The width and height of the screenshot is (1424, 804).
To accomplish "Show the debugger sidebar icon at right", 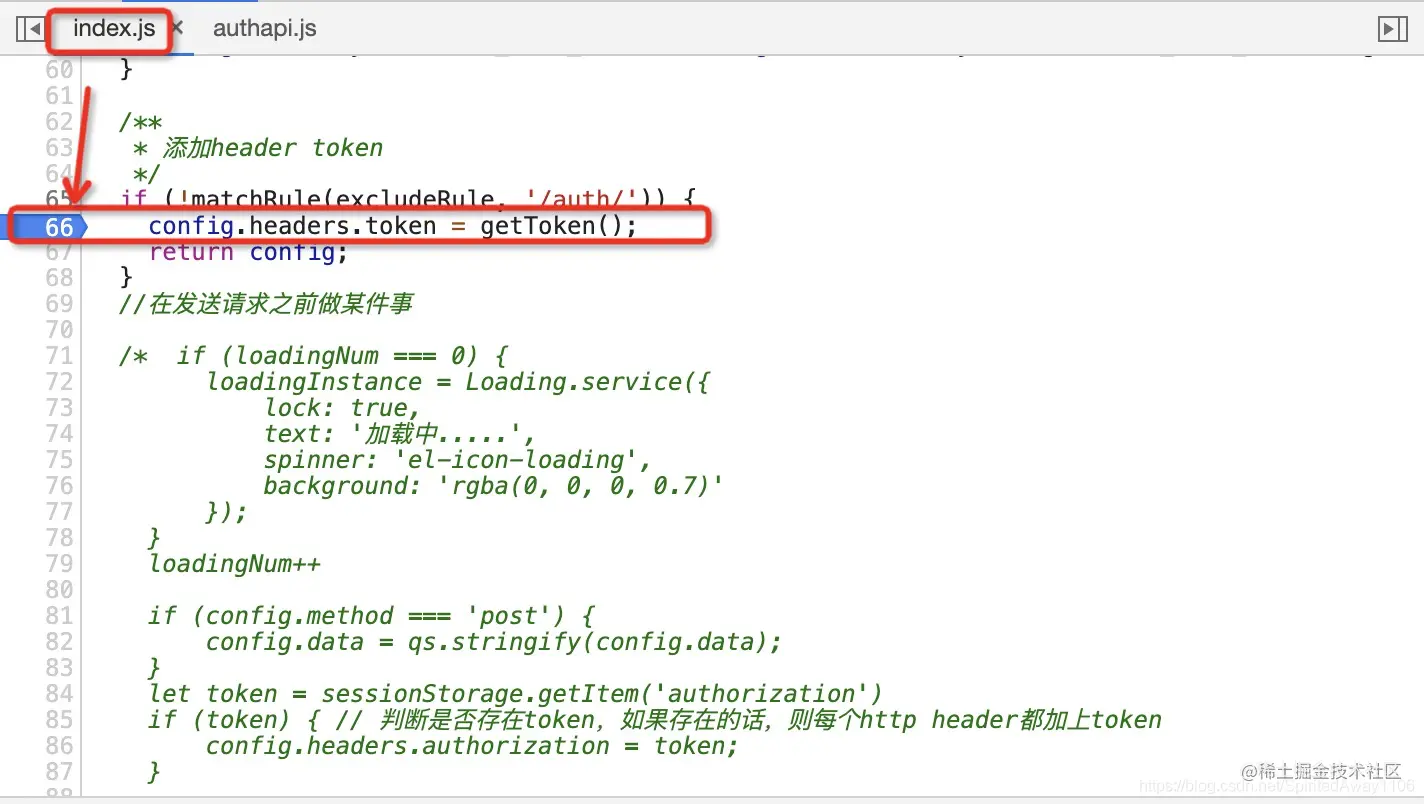I will click(x=1393, y=29).
